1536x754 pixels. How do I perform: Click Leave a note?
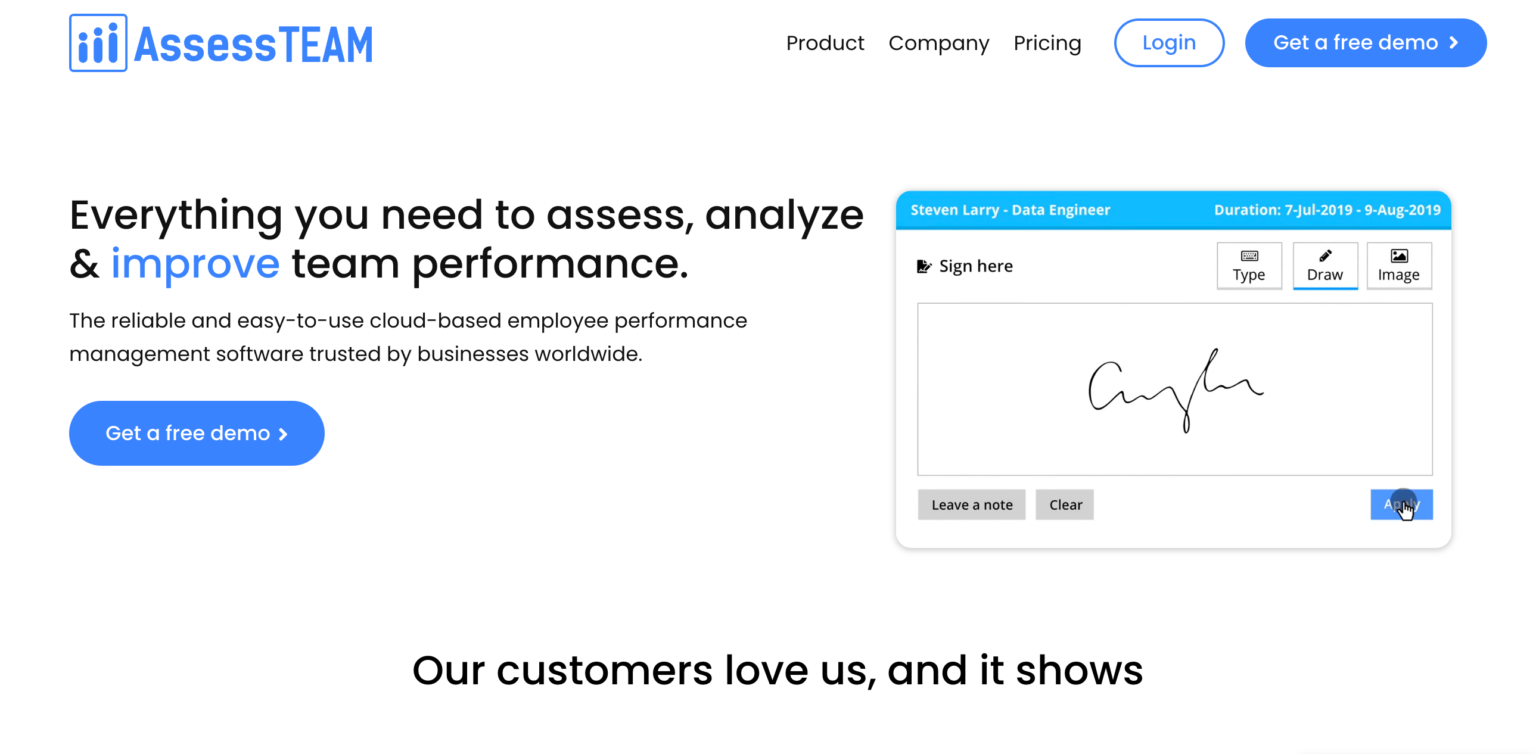tap(971, 504)
